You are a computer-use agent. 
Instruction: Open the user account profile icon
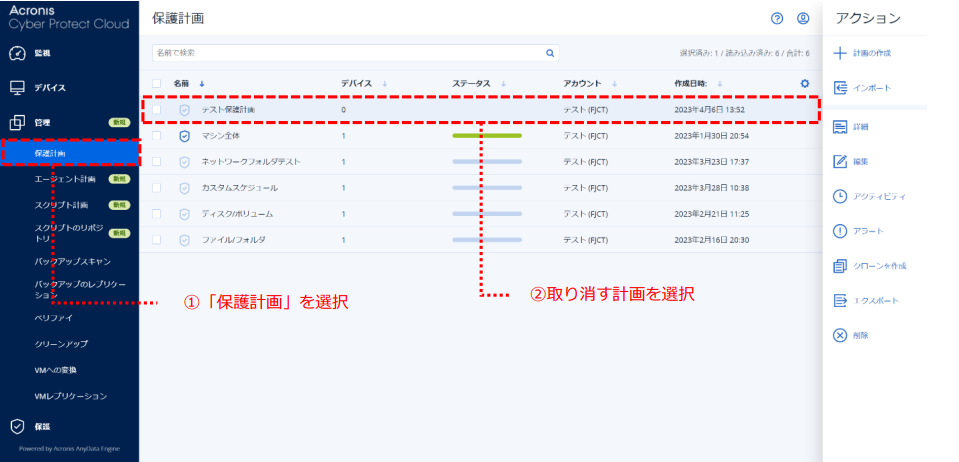[x=803, y=18]
